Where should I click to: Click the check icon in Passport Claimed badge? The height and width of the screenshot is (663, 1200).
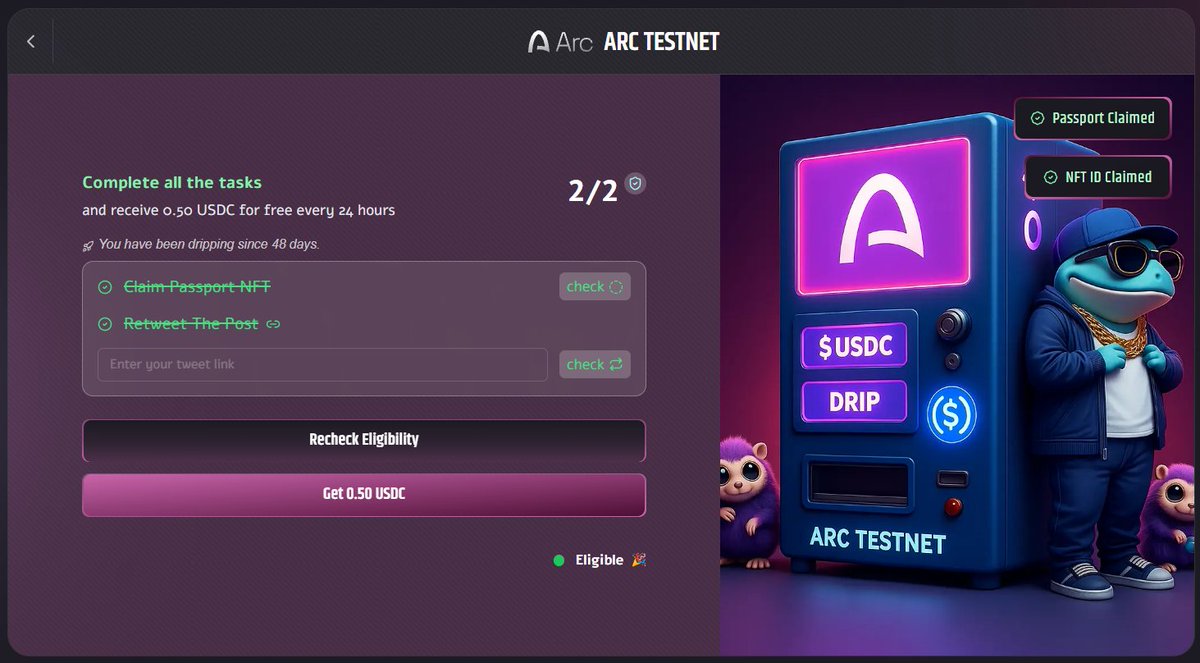coord(1038,118)
